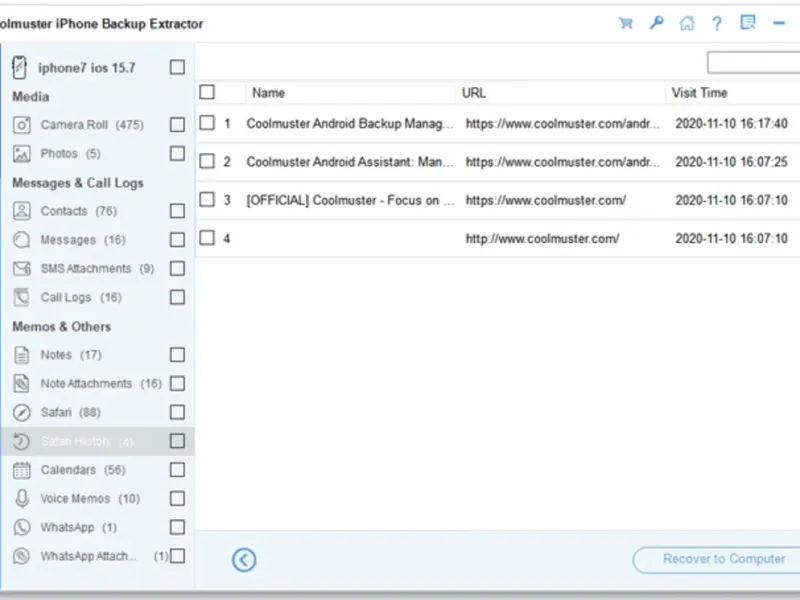Enable the Contacts checkbox
Viewport: 800px width, 600px height.
[x=177, y=211]
